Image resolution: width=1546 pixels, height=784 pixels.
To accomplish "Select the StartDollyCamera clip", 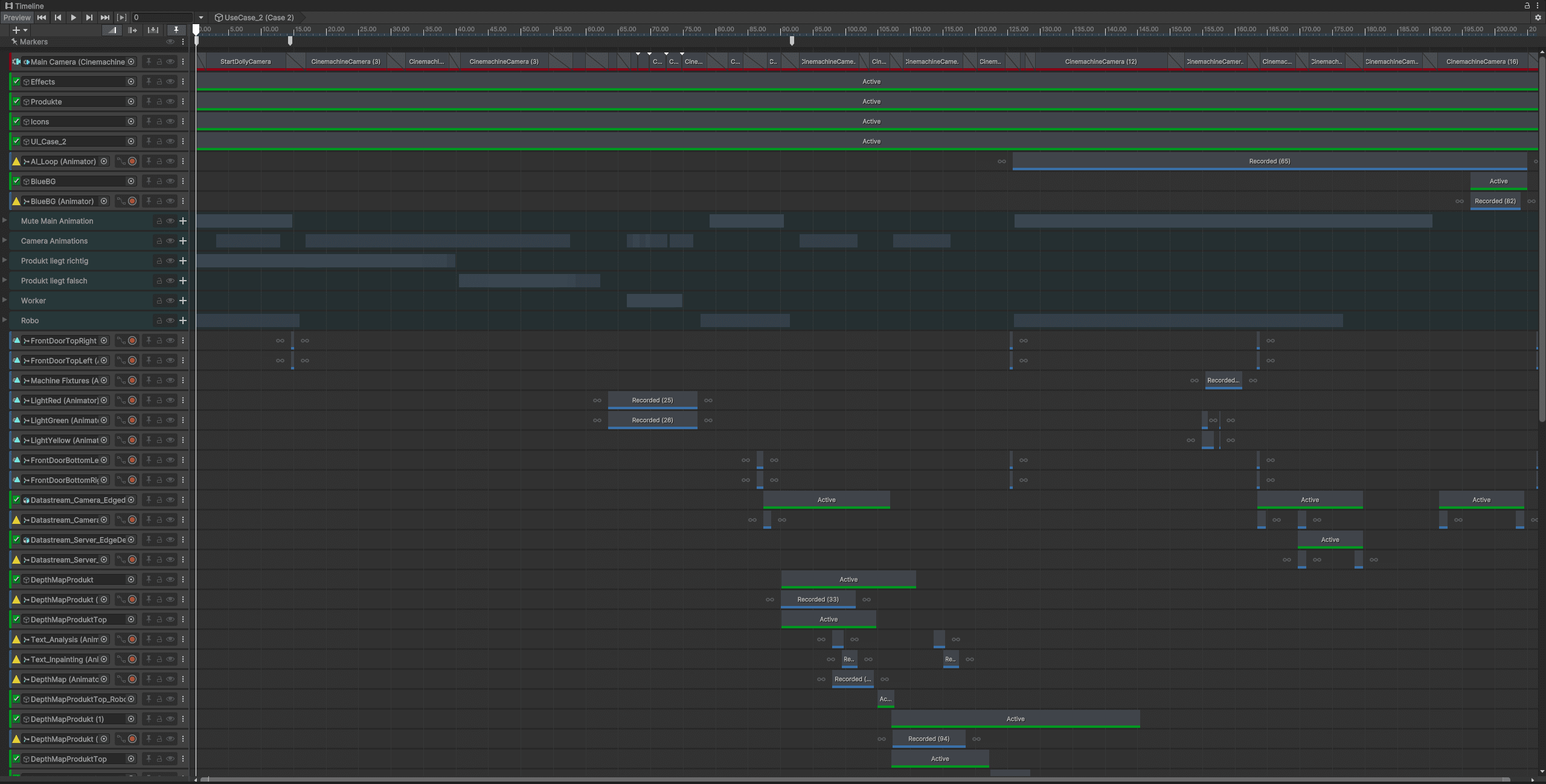I will click(246, 62).
